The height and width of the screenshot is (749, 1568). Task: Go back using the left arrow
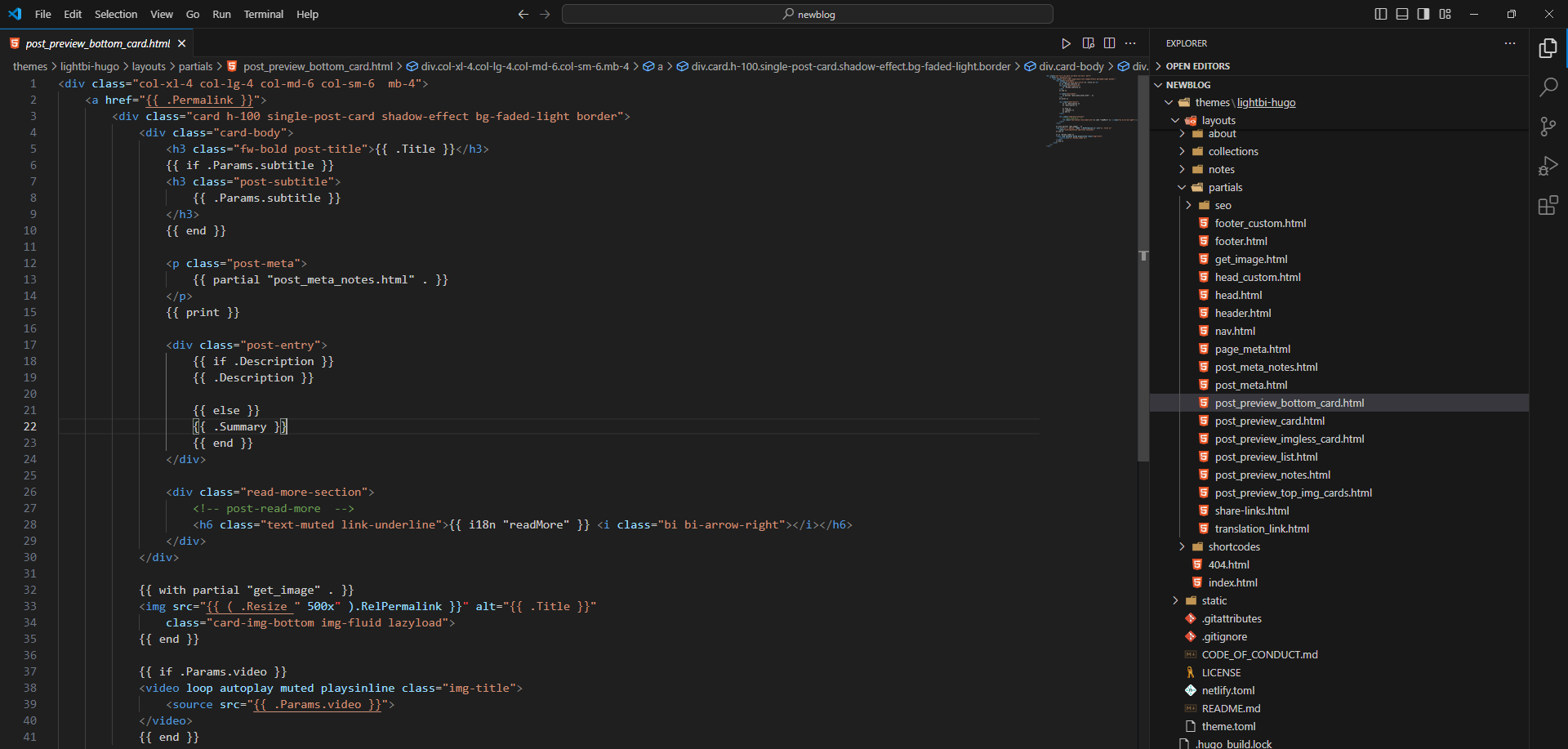523,14
